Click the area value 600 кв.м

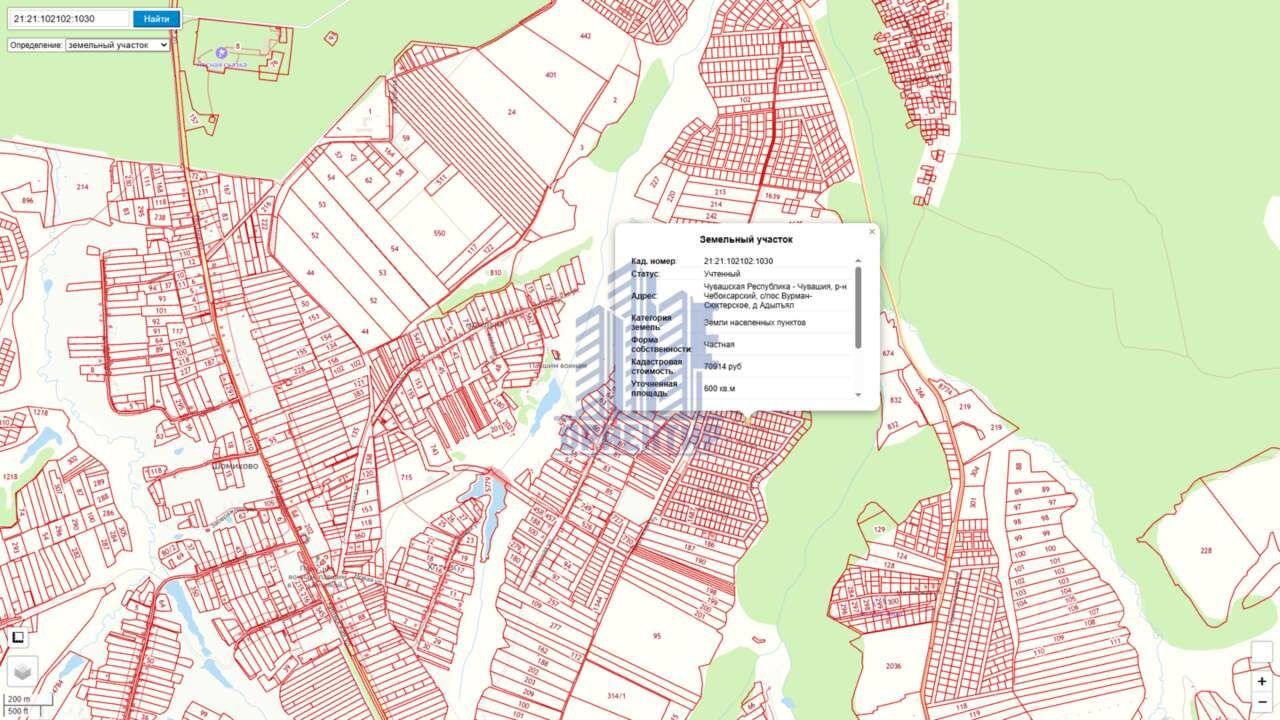coord(720,388)
